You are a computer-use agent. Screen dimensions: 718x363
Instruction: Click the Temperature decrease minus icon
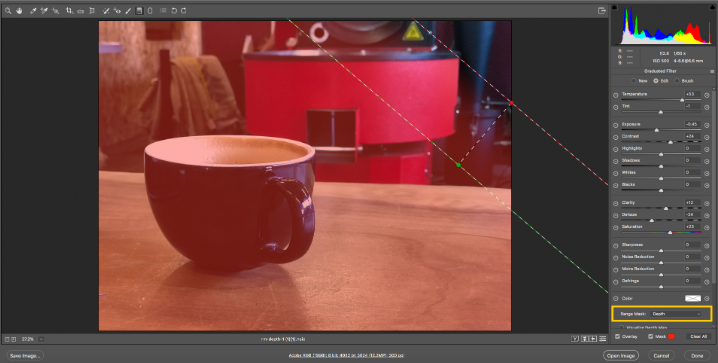click(x=615, y=95)
